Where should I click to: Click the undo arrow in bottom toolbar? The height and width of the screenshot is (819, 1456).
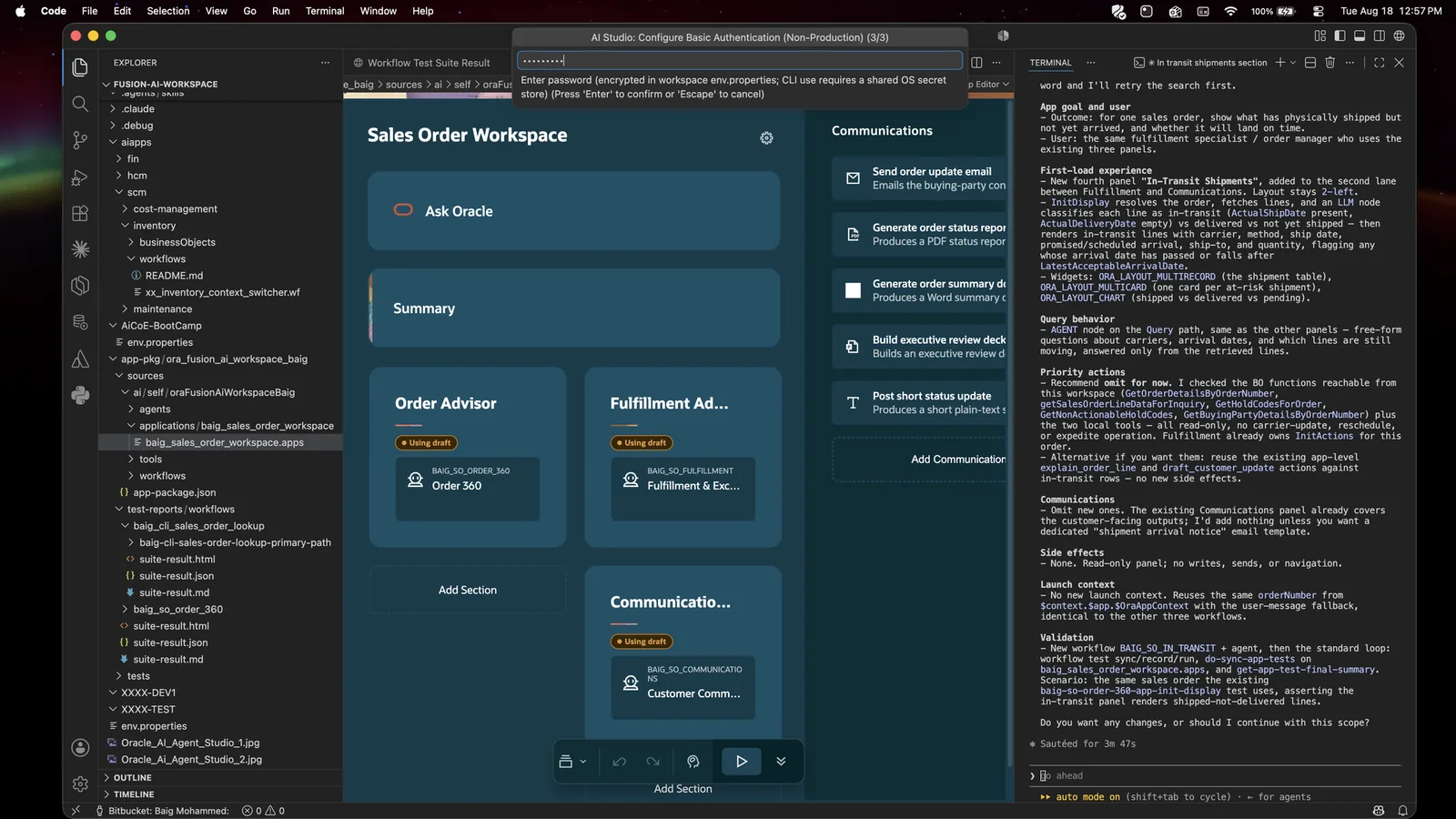(620, 762)
